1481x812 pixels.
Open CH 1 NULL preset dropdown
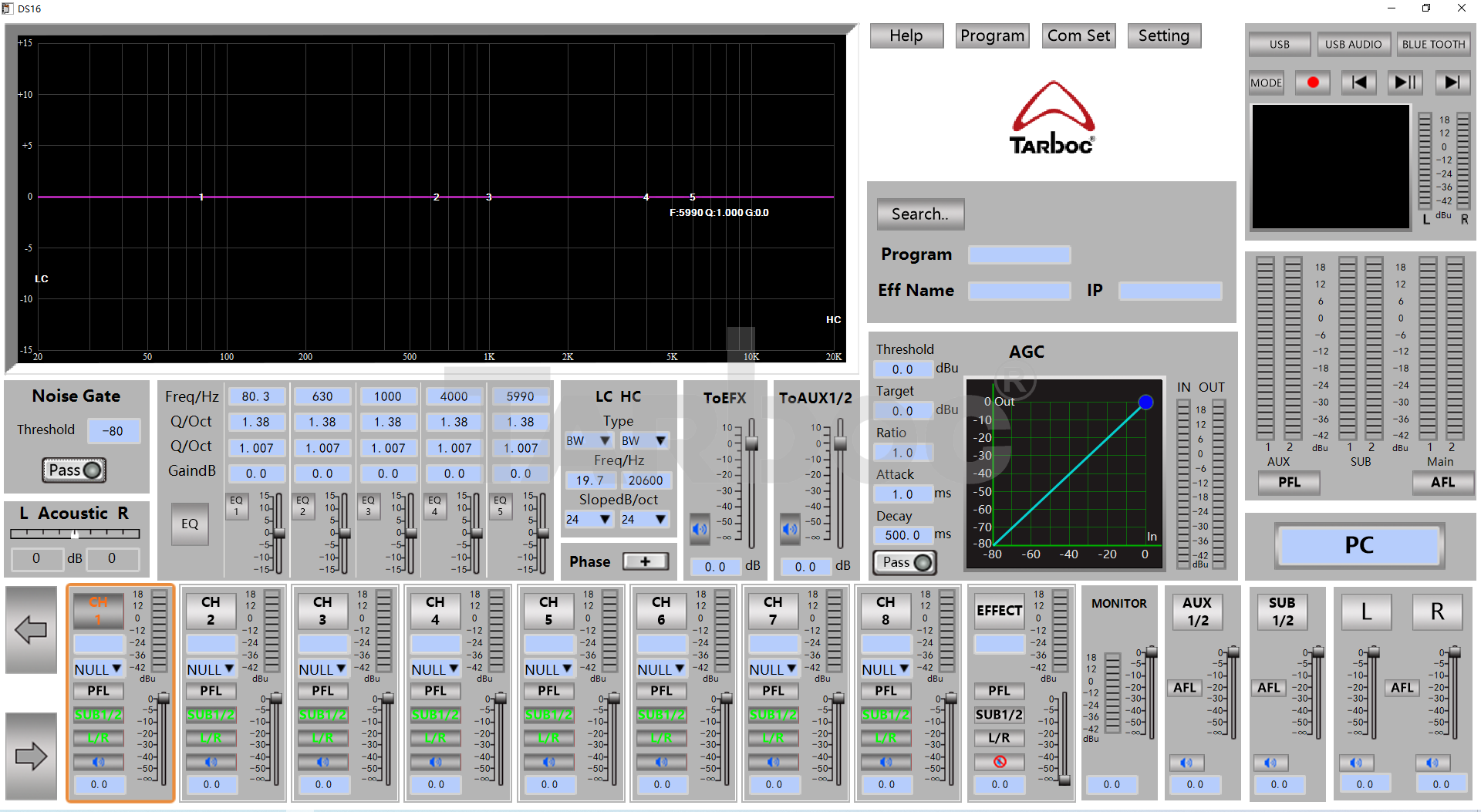(x=98, y=669)
